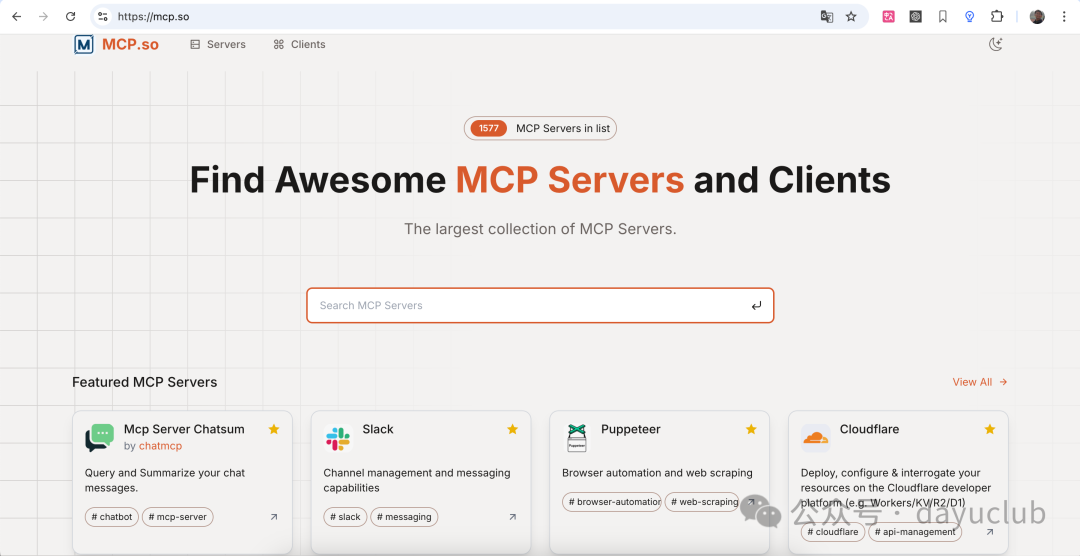The width and height of the screenshot is (1080, 556).
Task: Click the Puppeteer logo icon
Action: click(x=577, y=438)
